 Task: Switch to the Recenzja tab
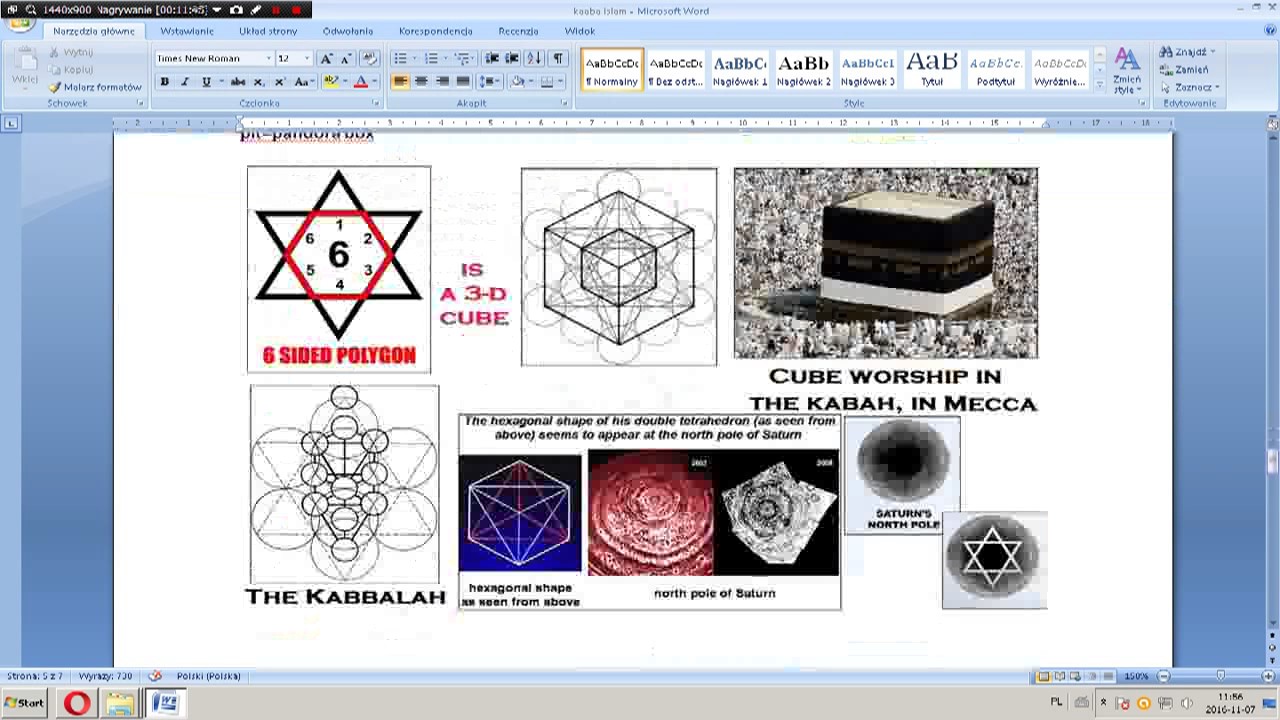tap(518, 31)
